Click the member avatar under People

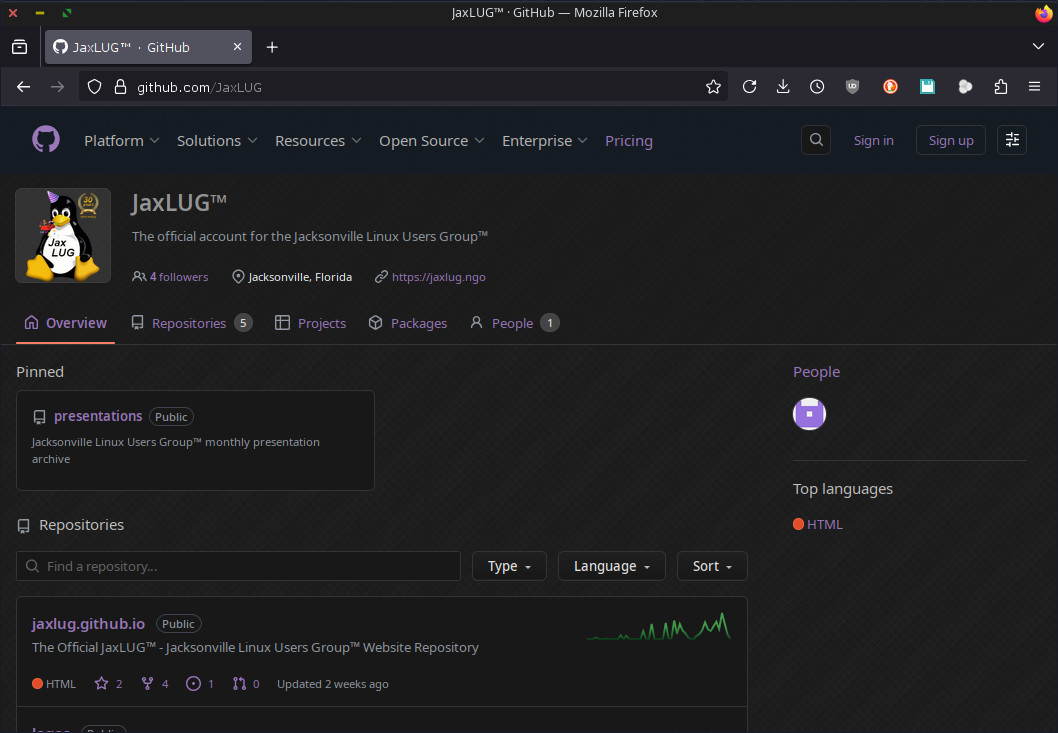point(809,414)
